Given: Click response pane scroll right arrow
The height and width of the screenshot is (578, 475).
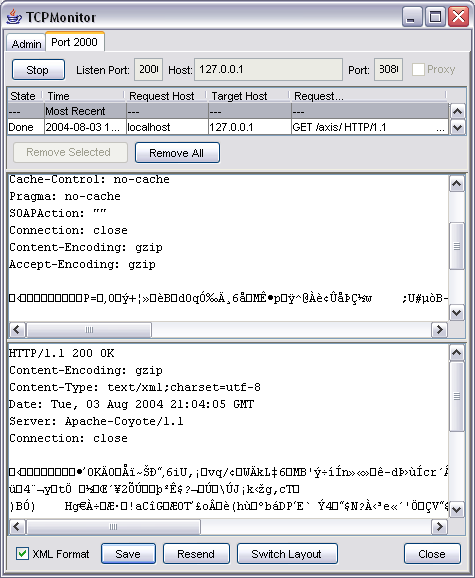Looking at the screenshot, I should (x=439, y=526).
